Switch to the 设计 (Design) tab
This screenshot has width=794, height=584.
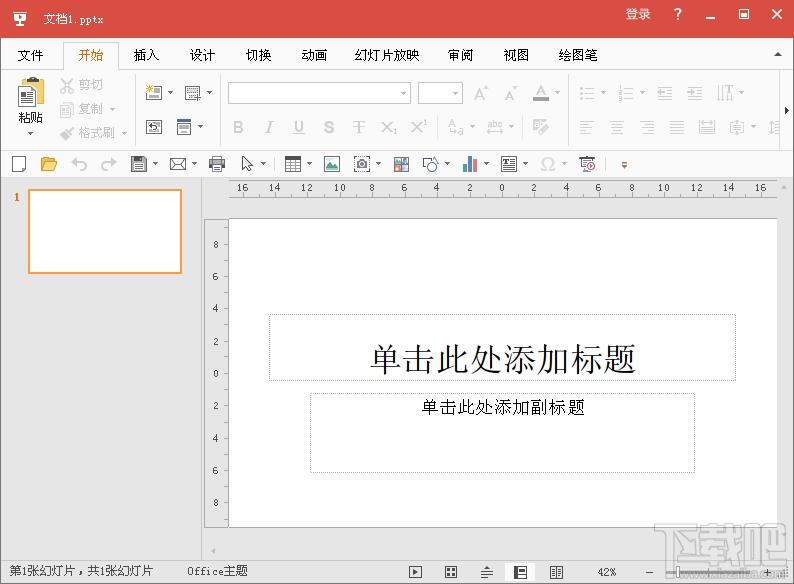[203, 55]
